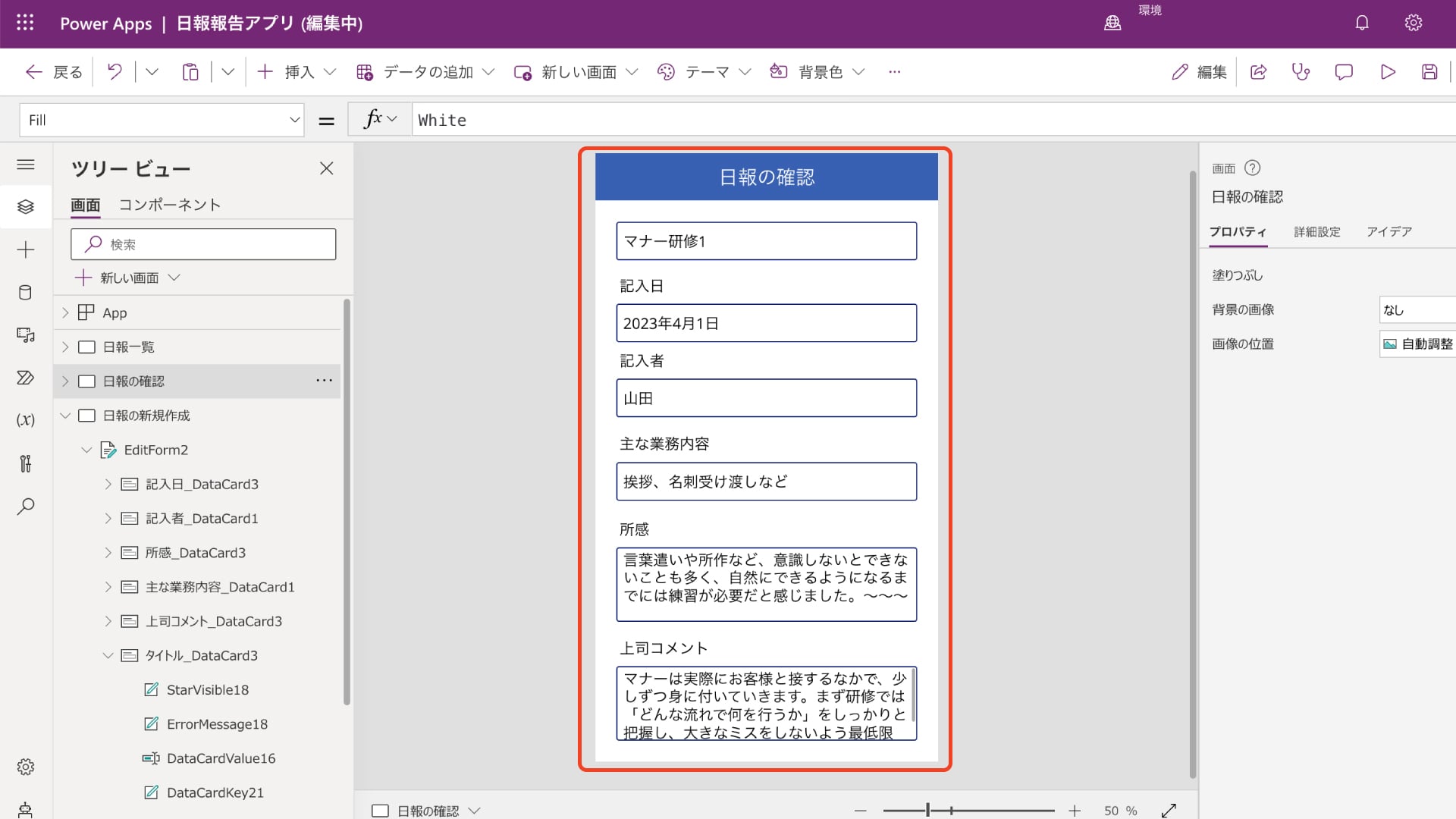Open the Insert pane from the left rail
The image size is (1456, 819).
tap(26, 249)
